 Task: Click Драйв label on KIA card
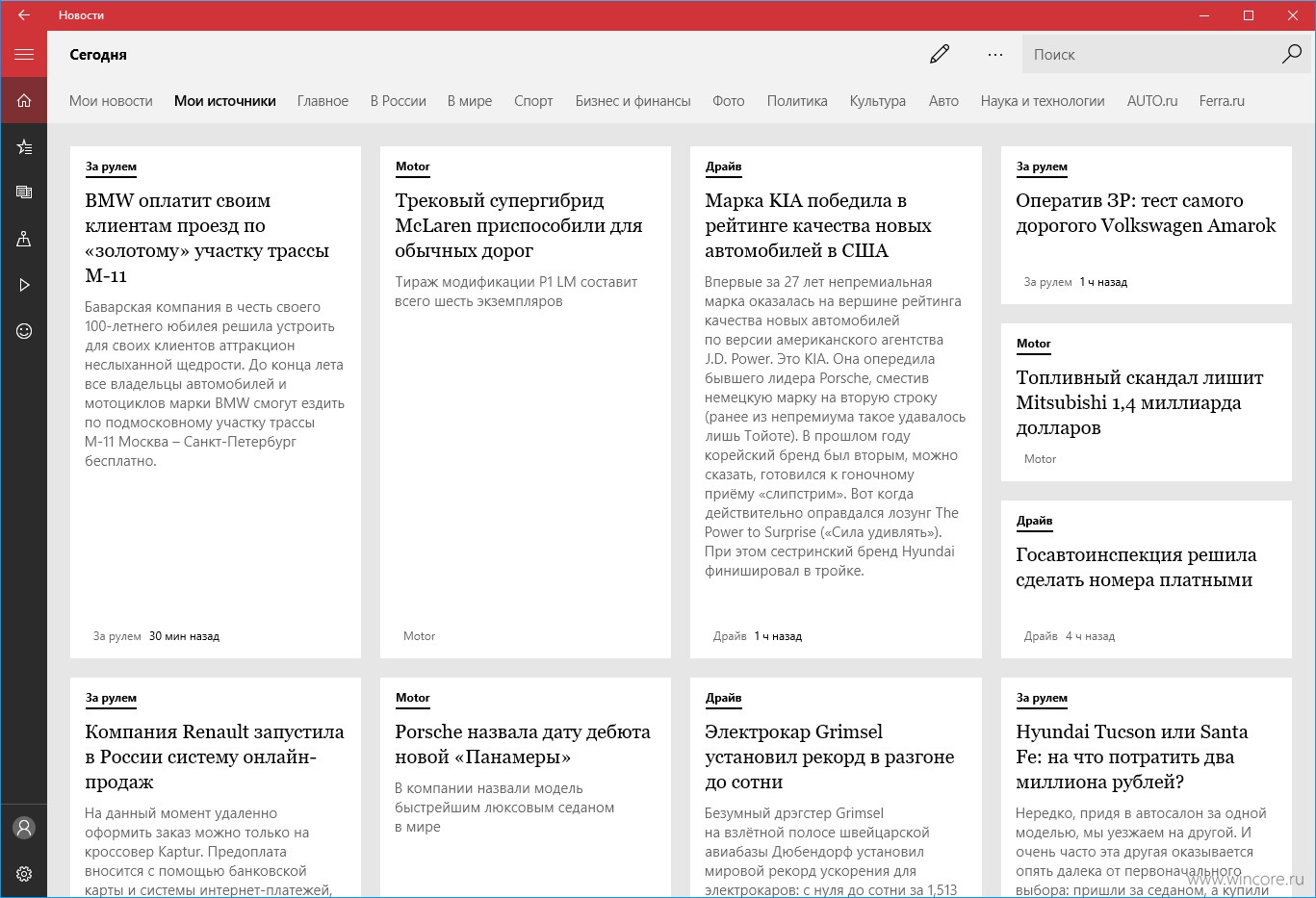click(723, 167)
